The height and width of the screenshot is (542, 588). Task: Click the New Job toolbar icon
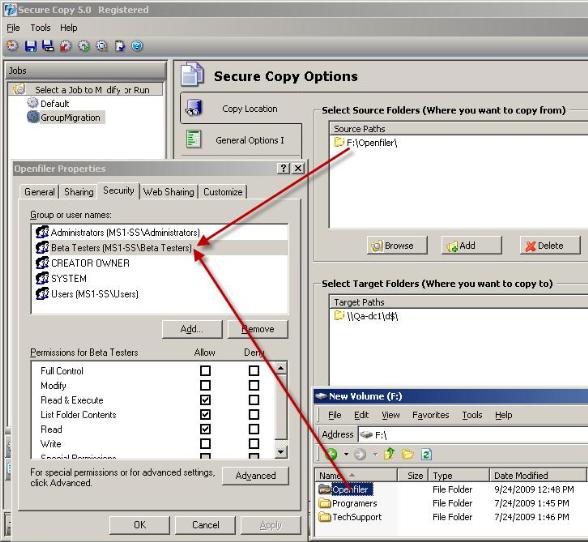pyautogui.click(x=12, y=46)
